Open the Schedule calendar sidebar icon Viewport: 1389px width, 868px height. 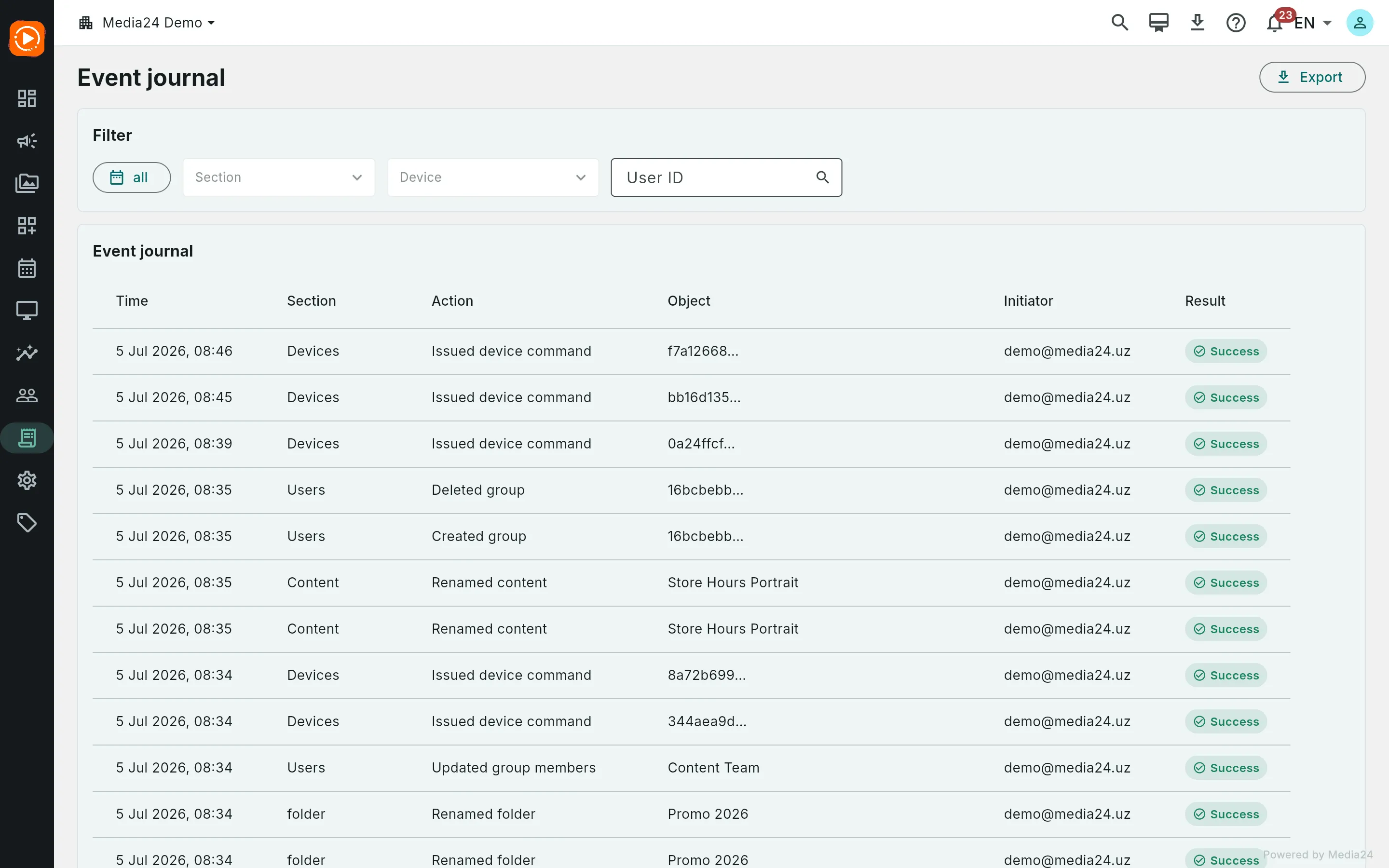click(x=27, y=268)
